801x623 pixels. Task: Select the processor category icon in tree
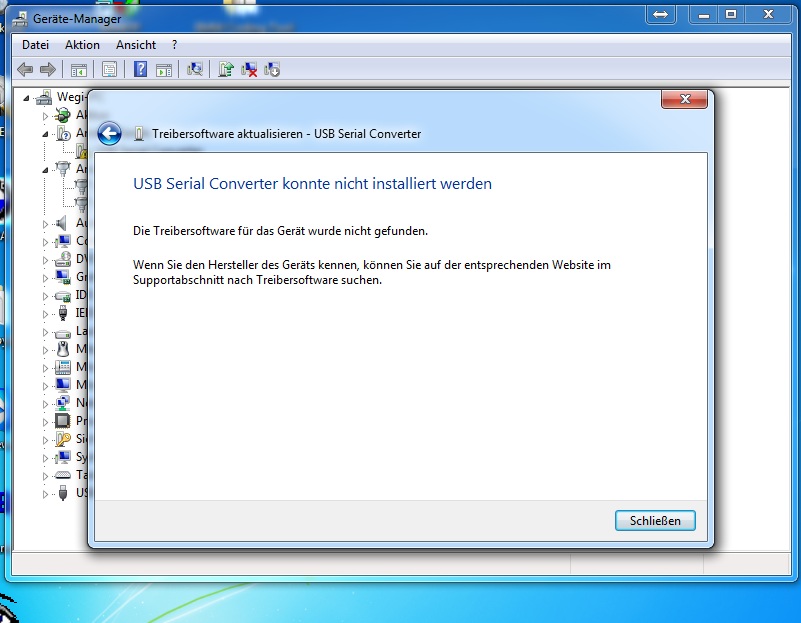pyautogui.click(x=63, y=421)
